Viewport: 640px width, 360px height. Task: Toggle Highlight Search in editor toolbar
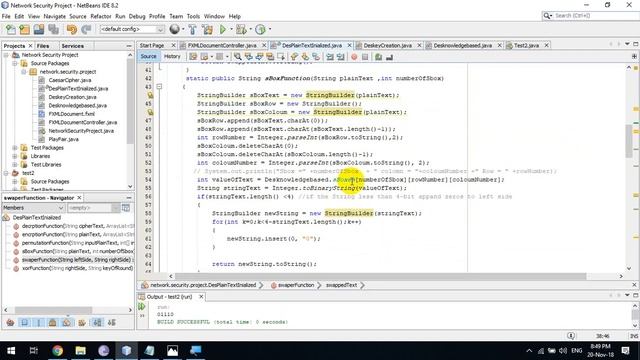[x=270, y=57]
